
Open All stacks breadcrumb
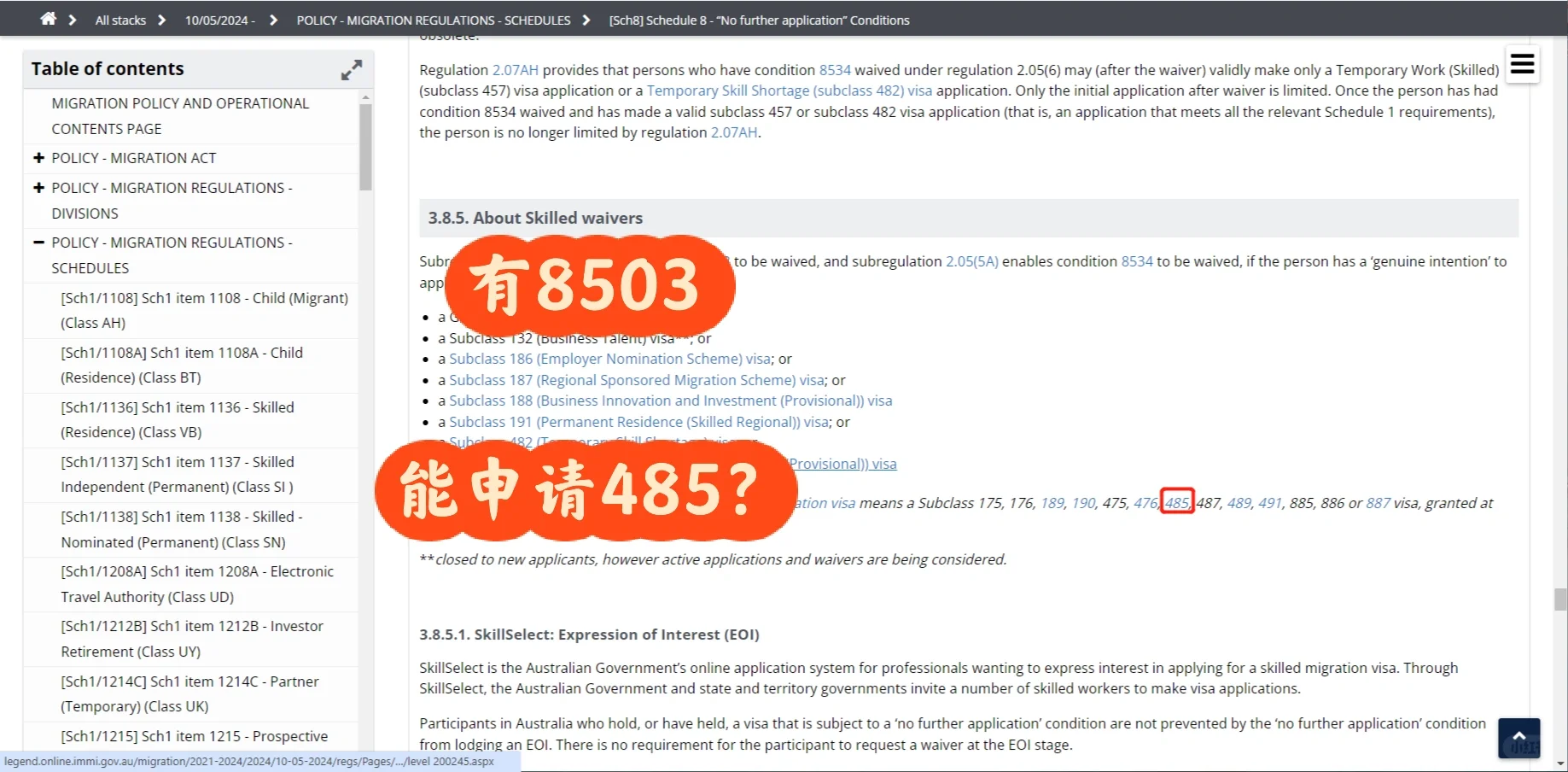tap(120, 20)
